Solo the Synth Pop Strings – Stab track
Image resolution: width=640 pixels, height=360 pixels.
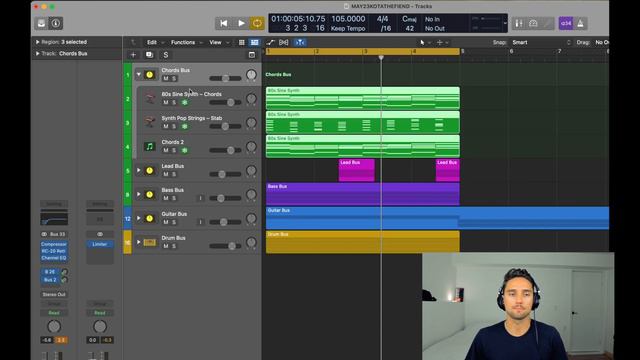click(174, 127)
